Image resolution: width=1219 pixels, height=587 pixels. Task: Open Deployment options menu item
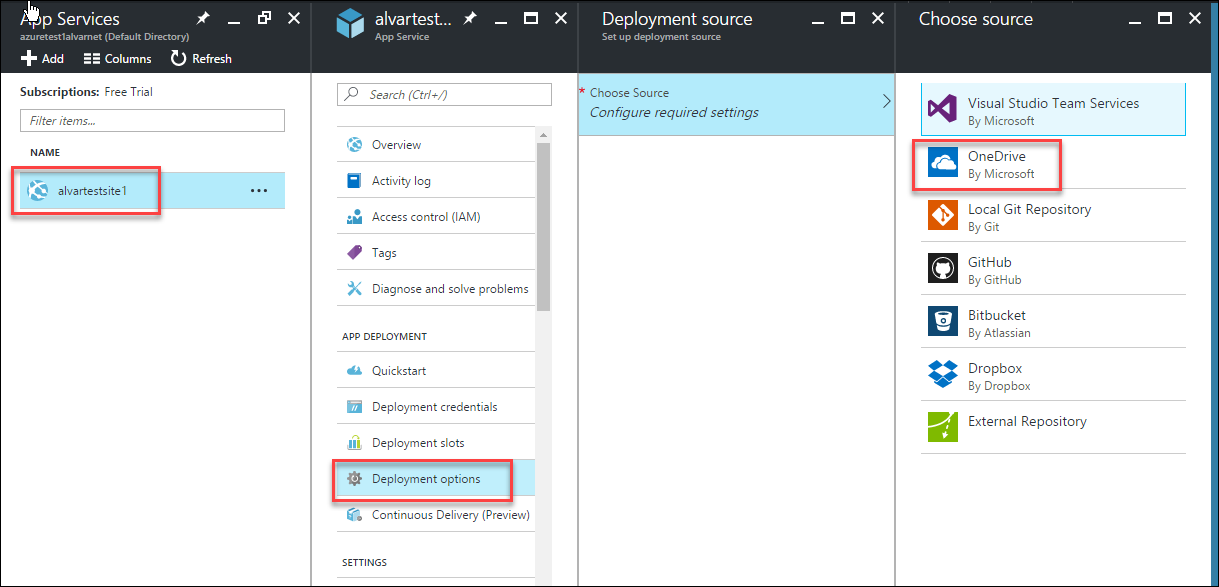click(x=436, y=479)
